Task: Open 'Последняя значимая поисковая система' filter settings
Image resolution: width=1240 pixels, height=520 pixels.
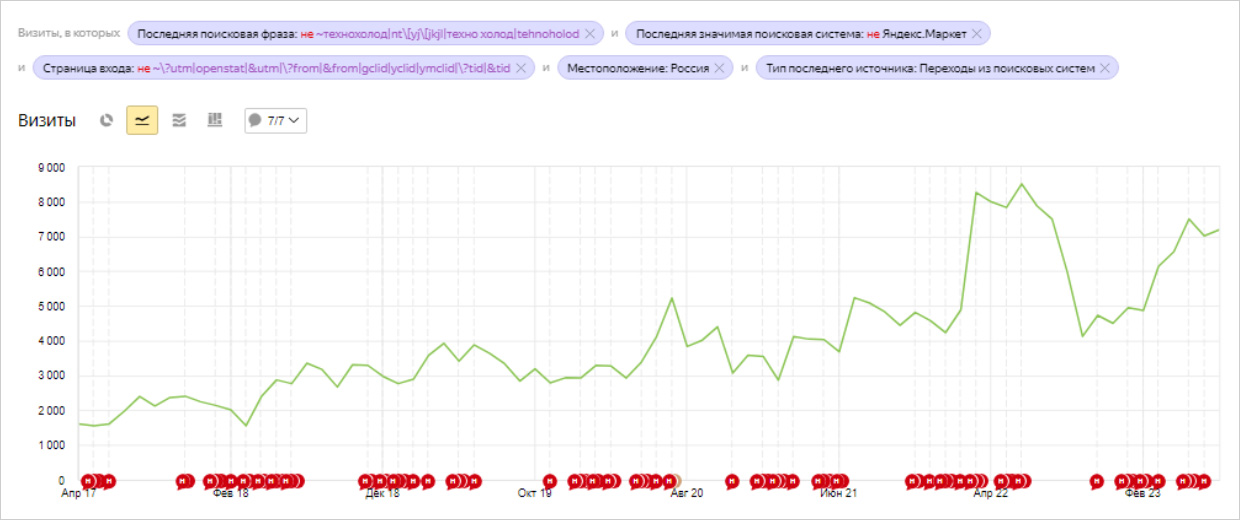Action: [x=800, y=34]
